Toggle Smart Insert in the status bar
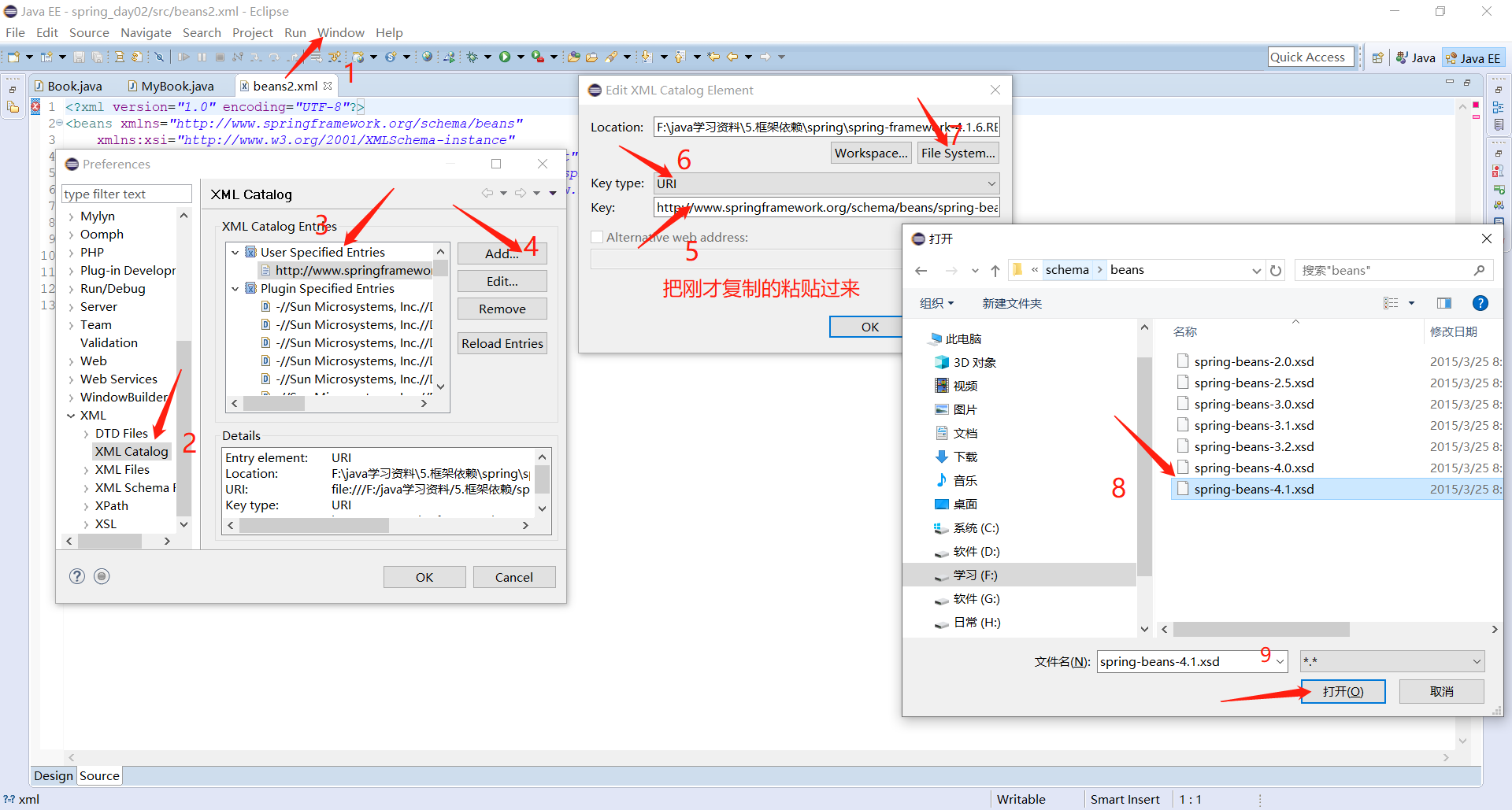This screenshot has height=810, width=1512. tap(1125, 799)
